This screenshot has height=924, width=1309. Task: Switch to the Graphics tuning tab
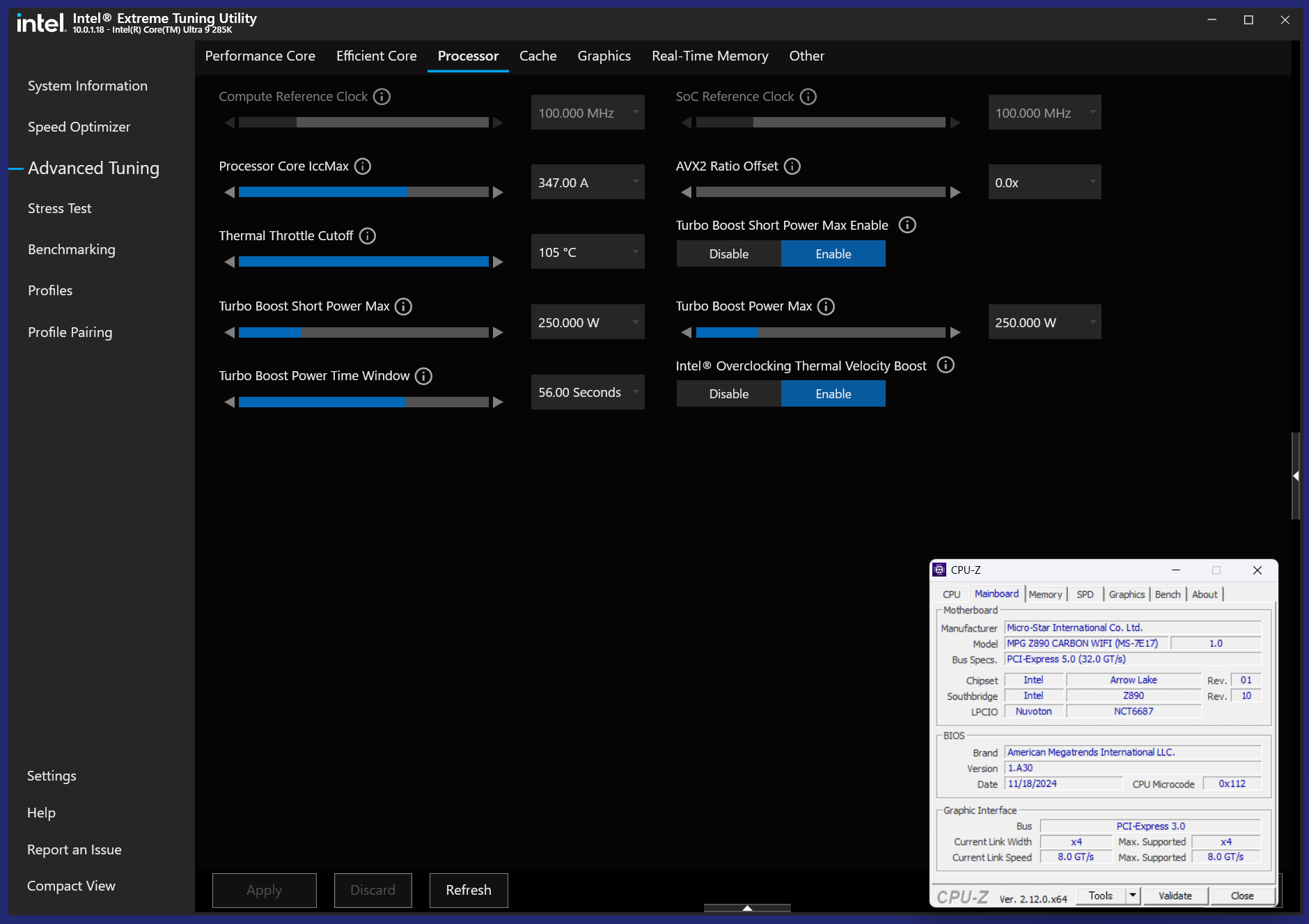point(604,56)
